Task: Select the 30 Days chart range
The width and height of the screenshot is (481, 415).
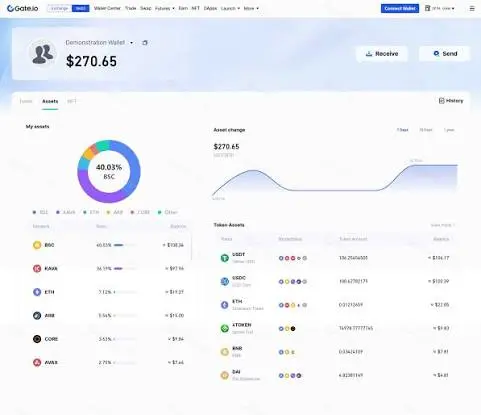Action: [426, 130]
